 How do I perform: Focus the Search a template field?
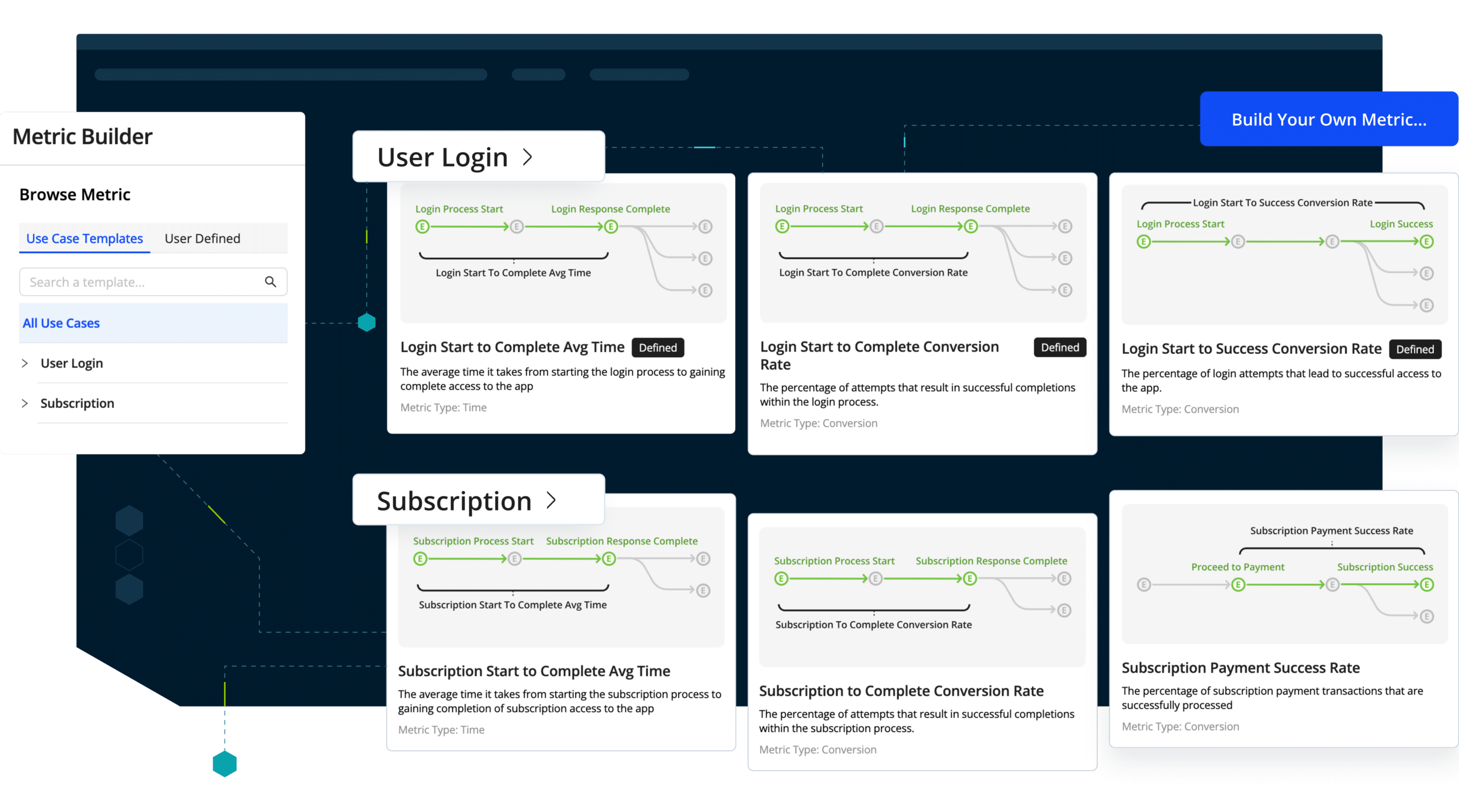[142, 282]
